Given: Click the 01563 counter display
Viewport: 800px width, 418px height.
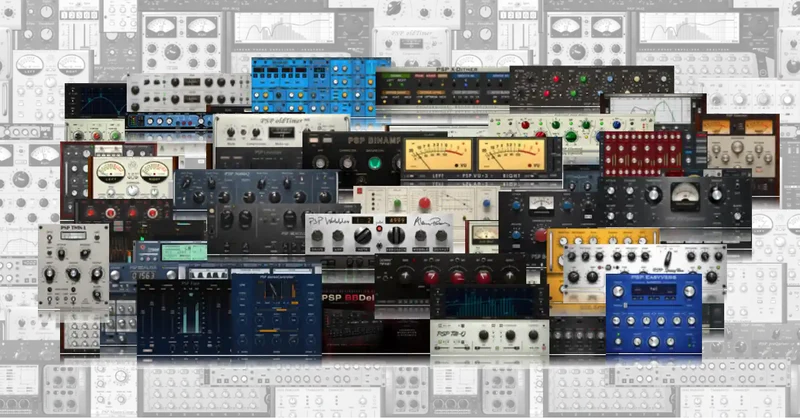Looking at the screenshot, I should point(143,276).
